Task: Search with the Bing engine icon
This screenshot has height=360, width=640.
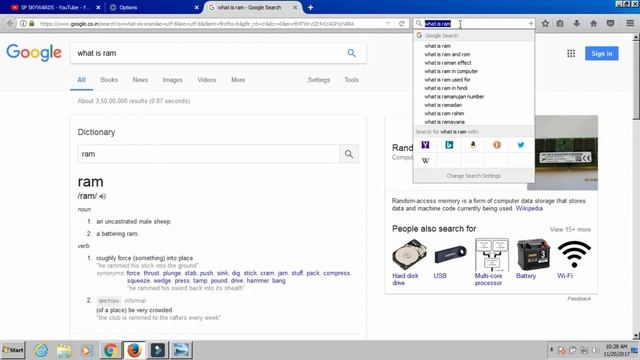Action: point(449,145)
